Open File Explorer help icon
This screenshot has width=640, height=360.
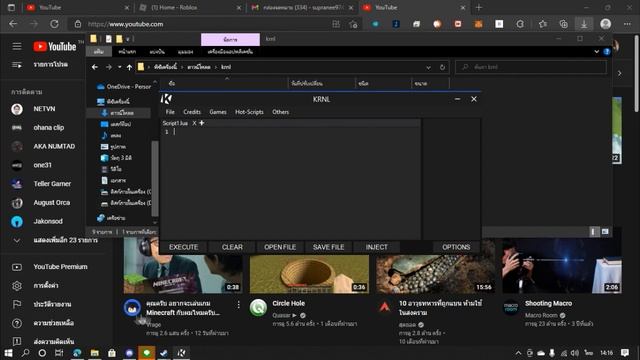pos(607,51)
